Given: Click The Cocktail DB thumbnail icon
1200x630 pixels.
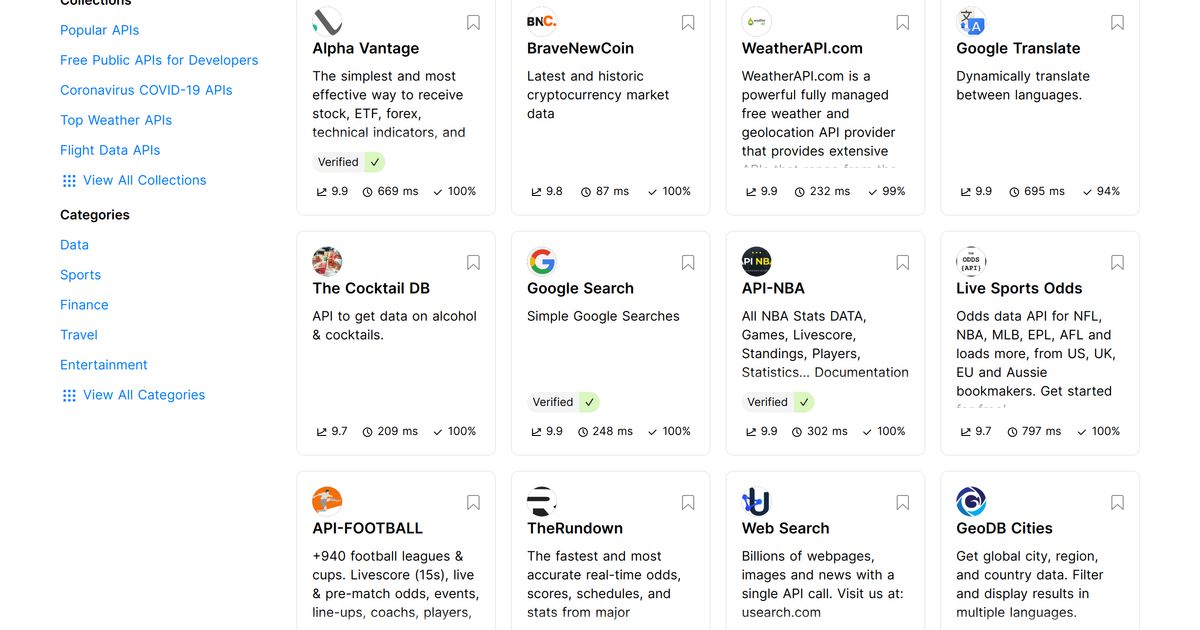Looking at the screenshot, I should [x=327, y=261].
